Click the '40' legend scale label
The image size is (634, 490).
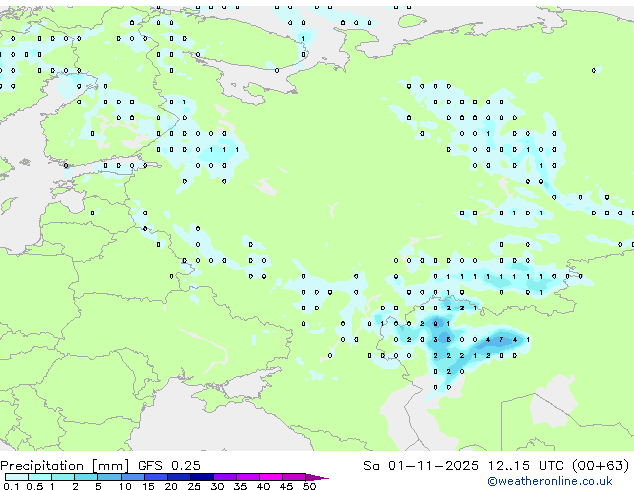click(263, 486)
